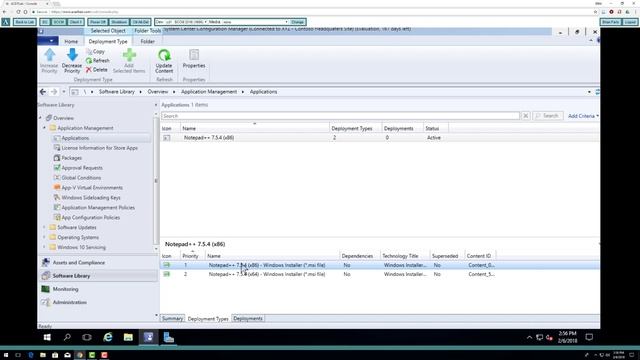Reload the browser page
The image size is (640, 360).
tap(18, 12)
